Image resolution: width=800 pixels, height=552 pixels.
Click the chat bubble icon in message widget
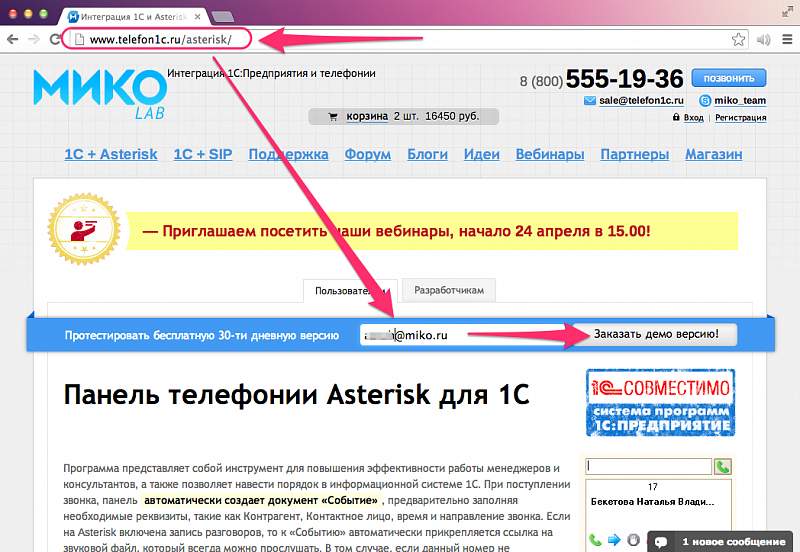click(661, 542)
